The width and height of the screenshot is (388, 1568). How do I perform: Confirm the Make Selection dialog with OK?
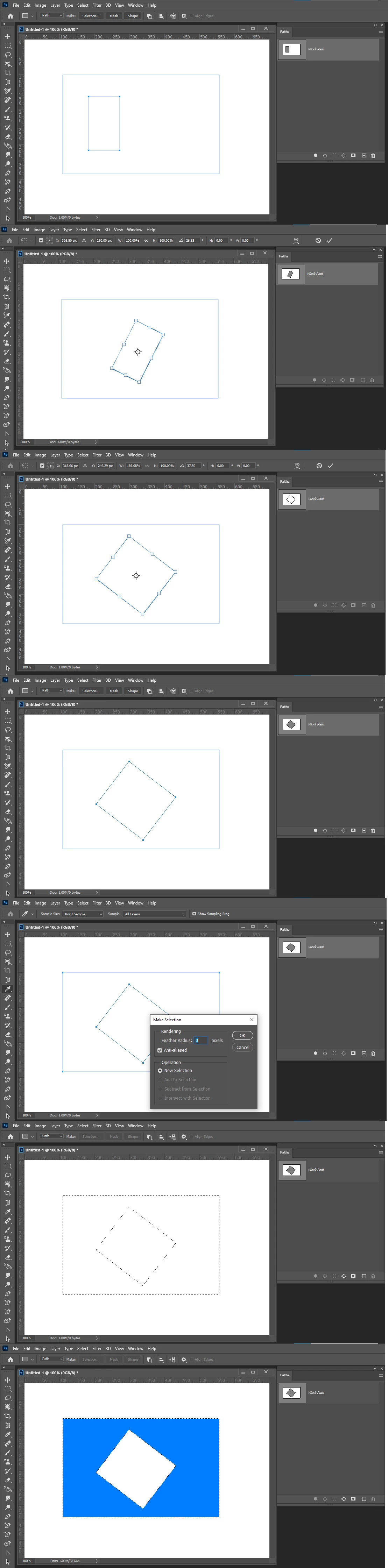[x=242, y=1035]
